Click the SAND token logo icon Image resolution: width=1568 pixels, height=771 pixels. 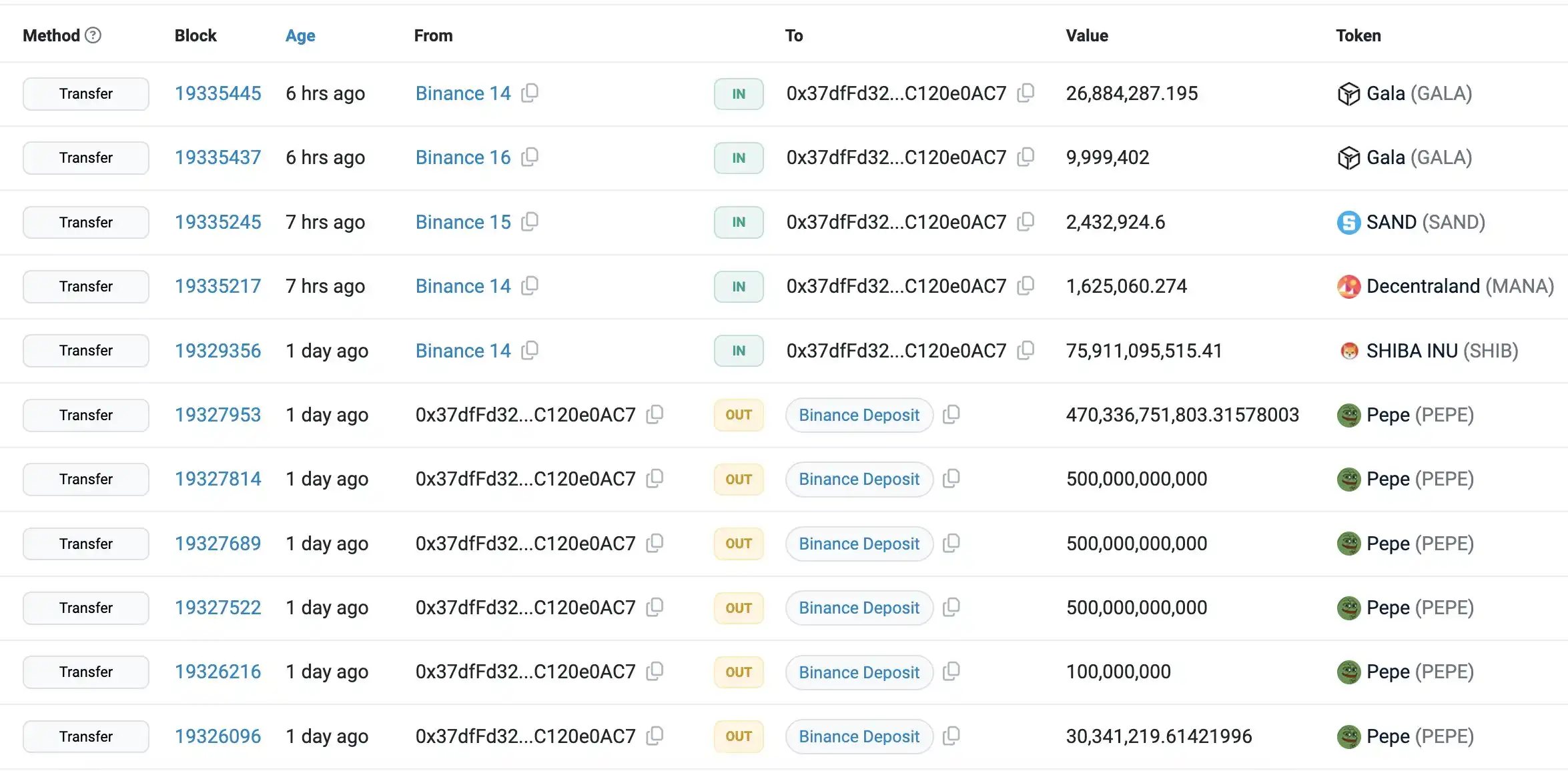[1348, 222]
